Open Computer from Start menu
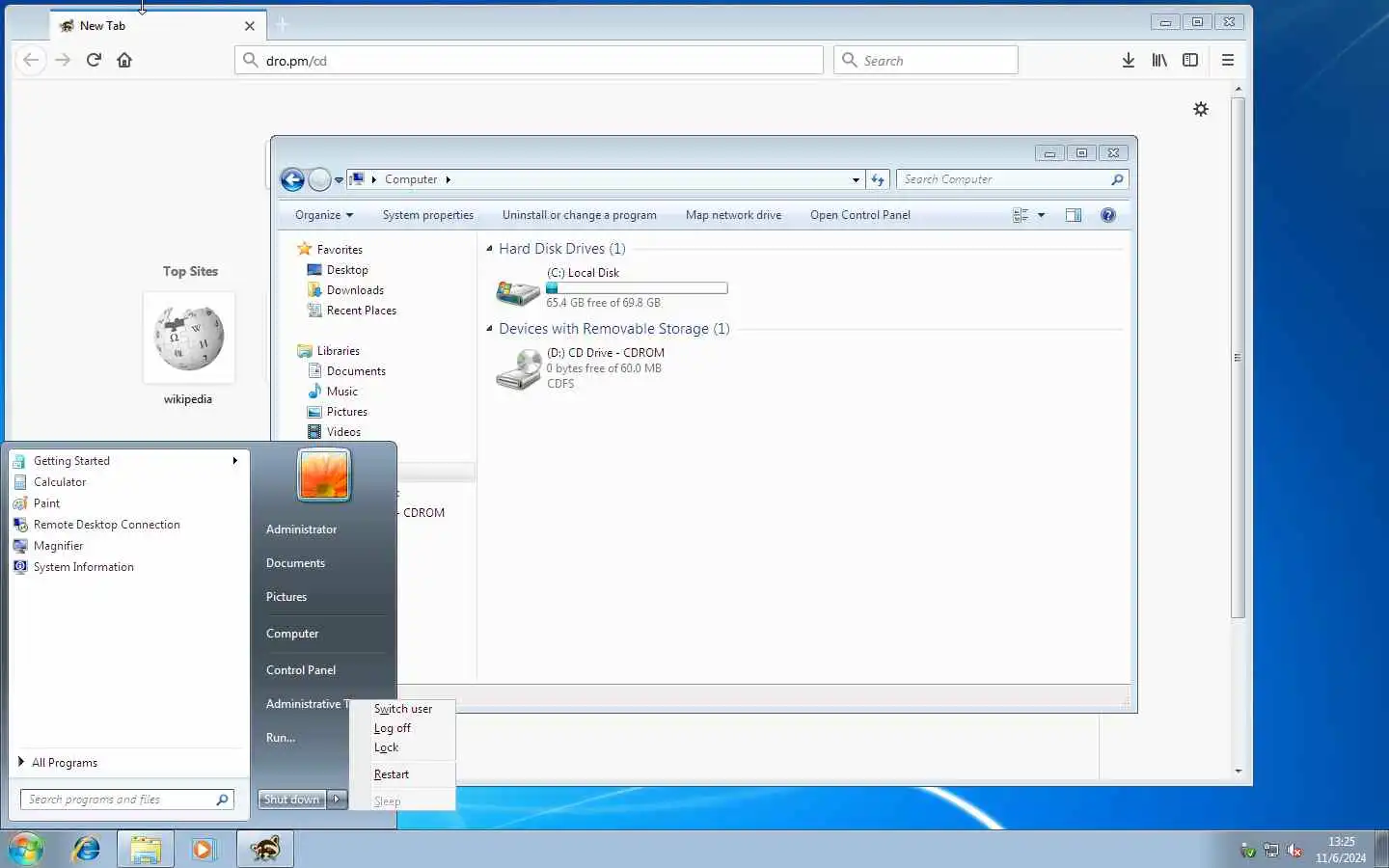The height and width of the screenshot is (868, 1389). 292,634
